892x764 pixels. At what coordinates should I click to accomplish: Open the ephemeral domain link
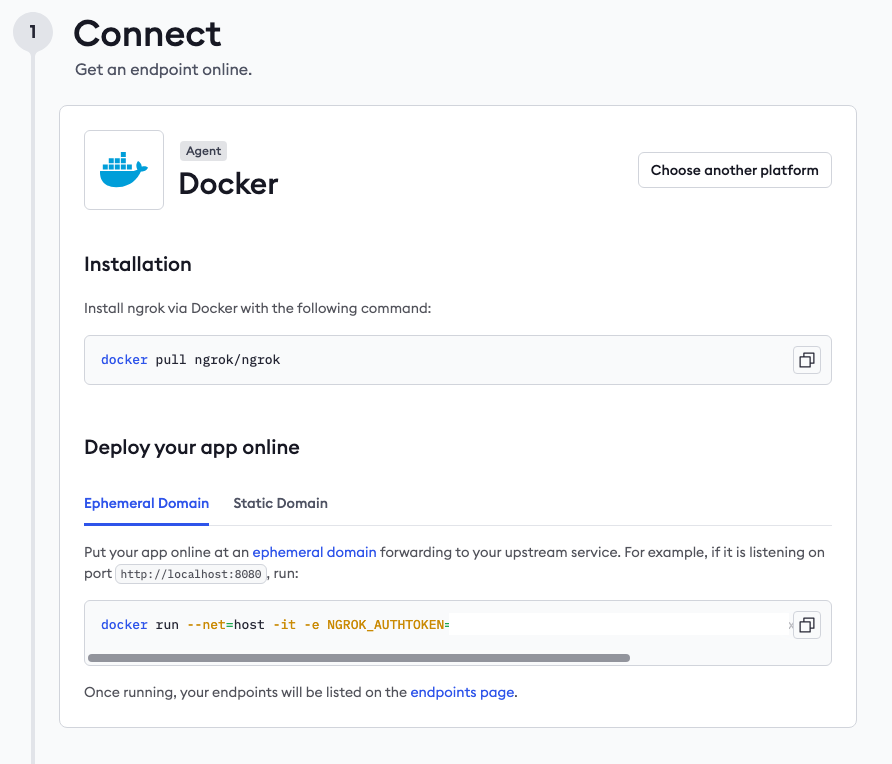point(314,552)
